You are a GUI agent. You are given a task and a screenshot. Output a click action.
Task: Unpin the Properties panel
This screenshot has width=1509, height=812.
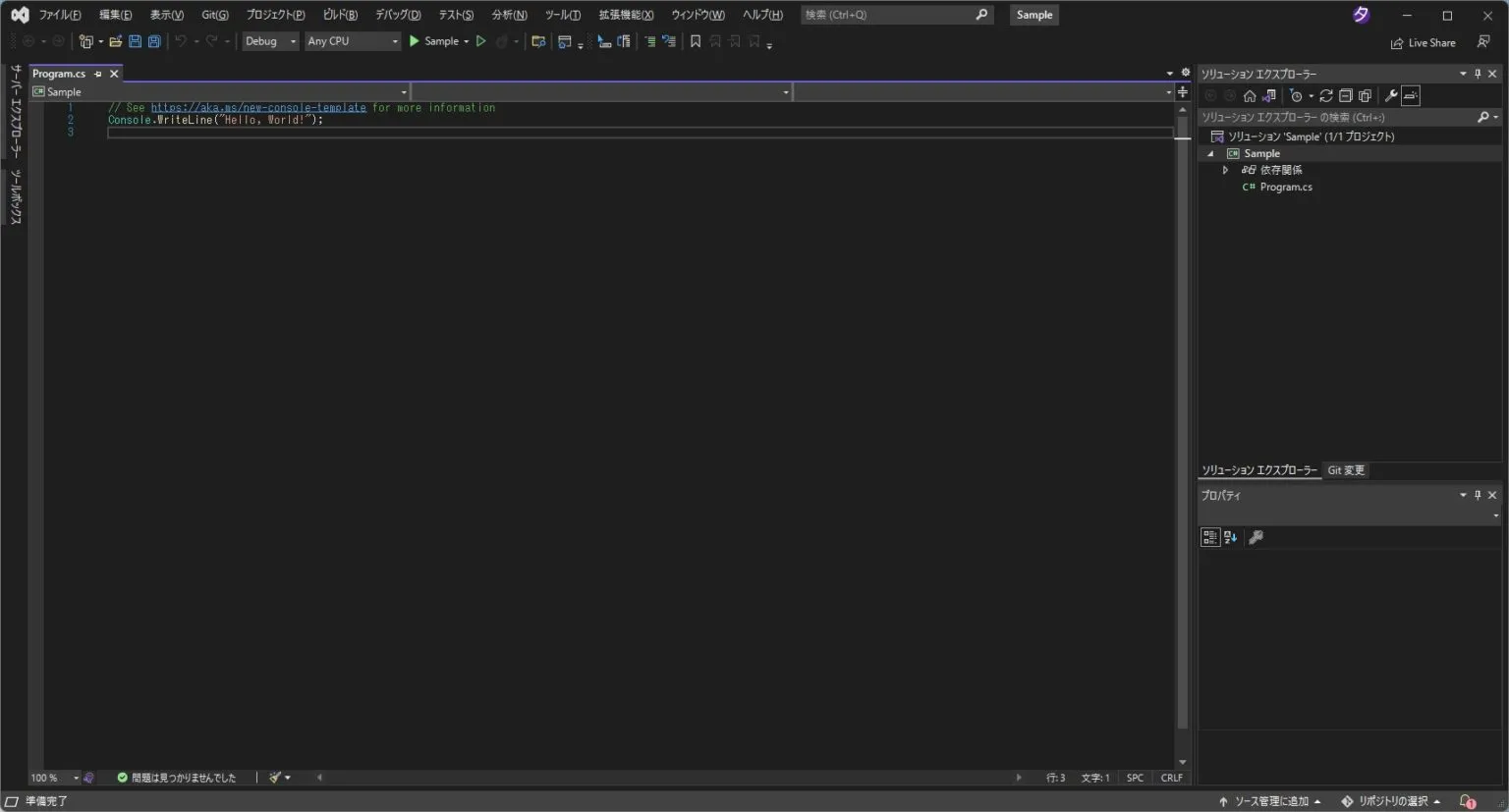1477,495
